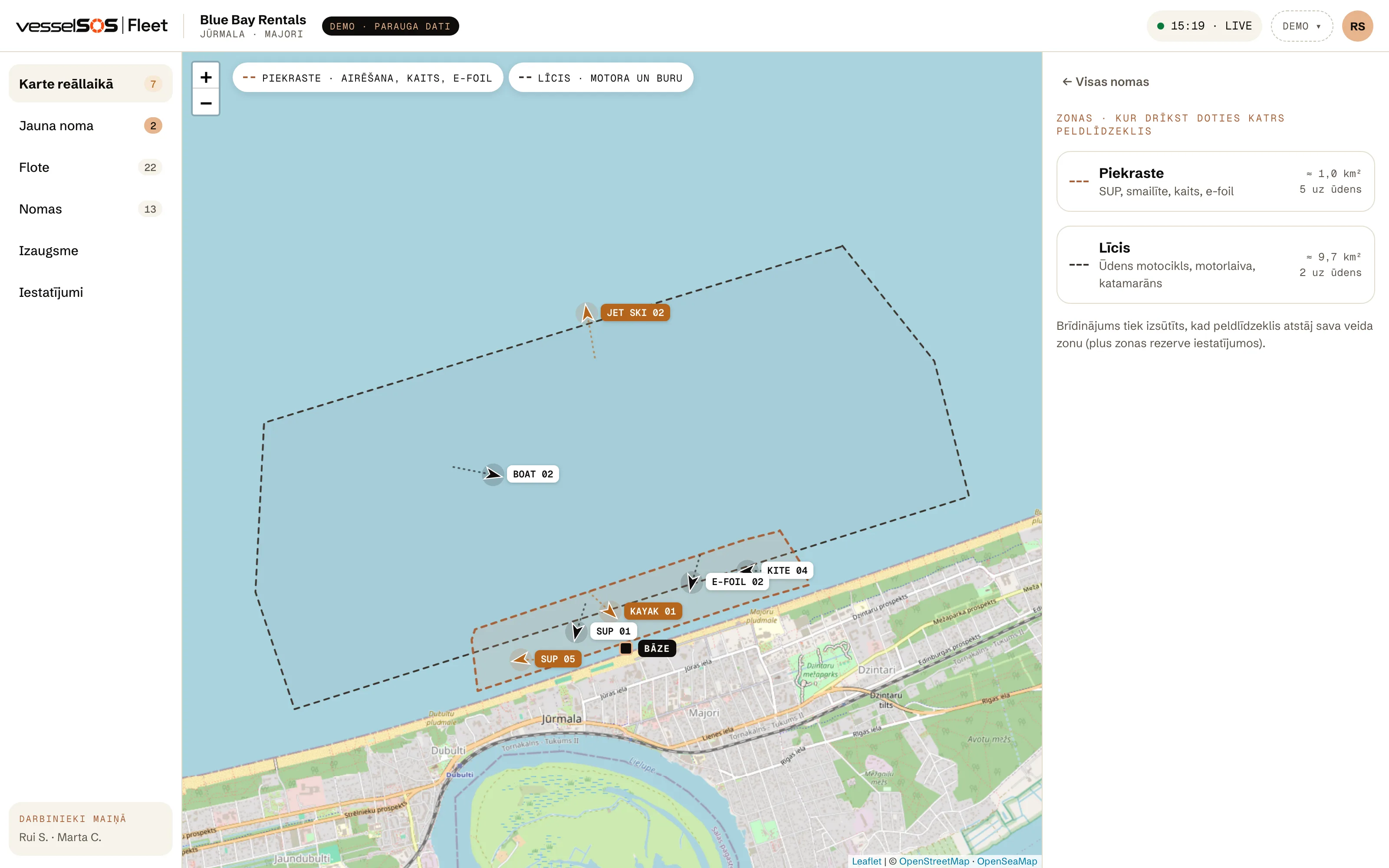Click the SUP 05 label
The height and width of the screenshot is (868, 1389).
pos(557,659)
